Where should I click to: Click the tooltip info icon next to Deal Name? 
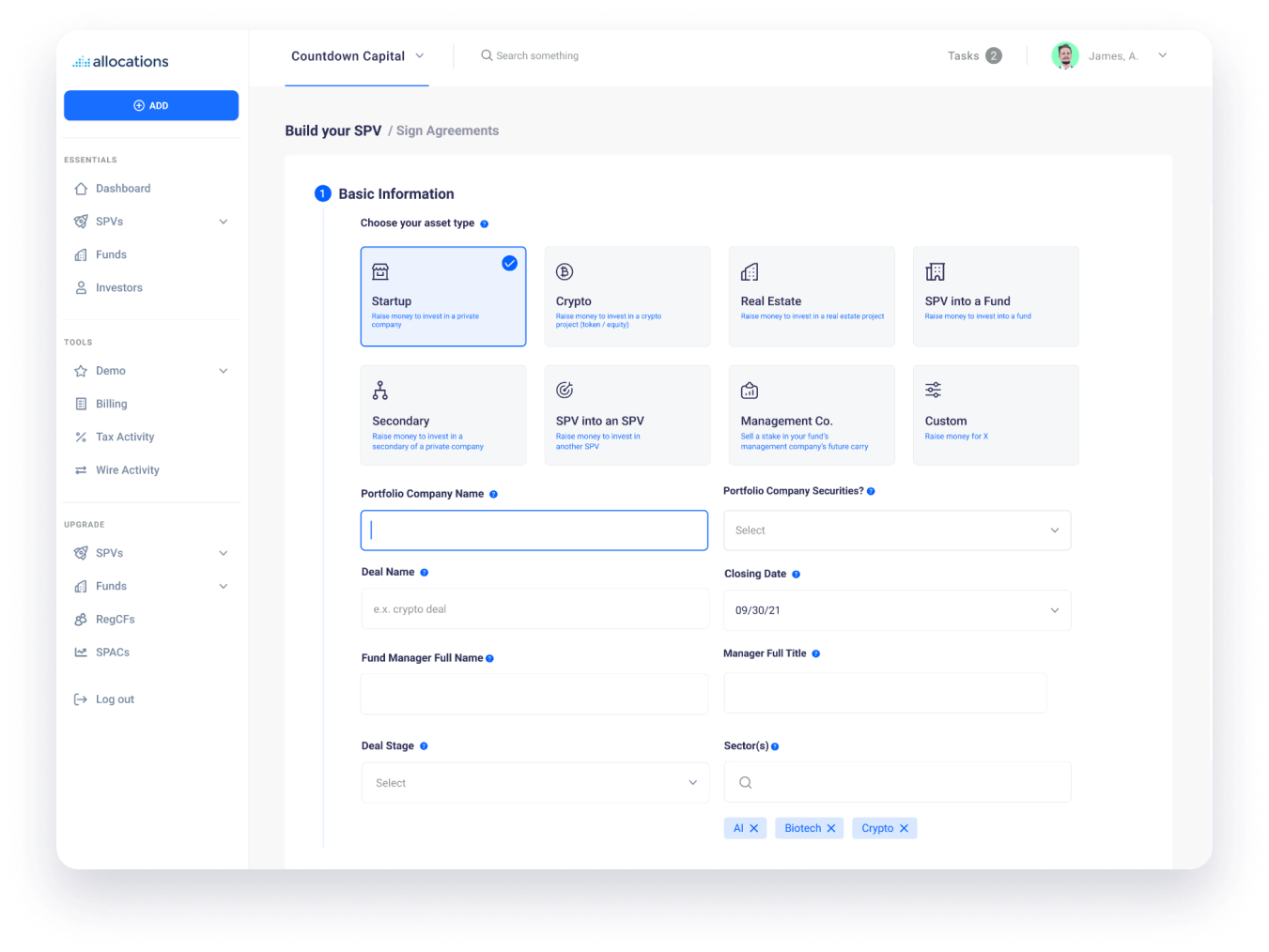coord(424,571)
